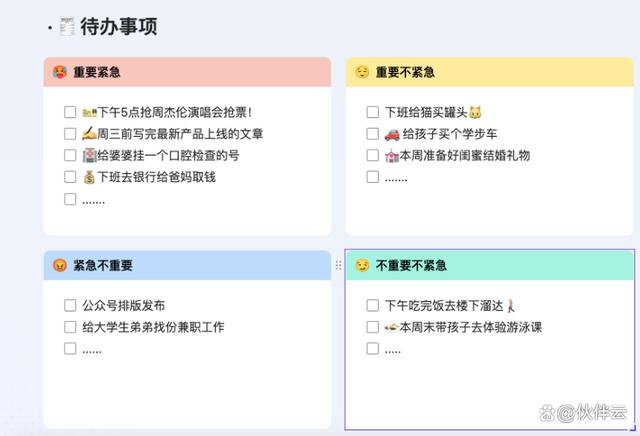The height and width of the screenshot is (436, 640).
Task: Click the drag handle beside 不重要不紧急 card
Action: point(338,266)
